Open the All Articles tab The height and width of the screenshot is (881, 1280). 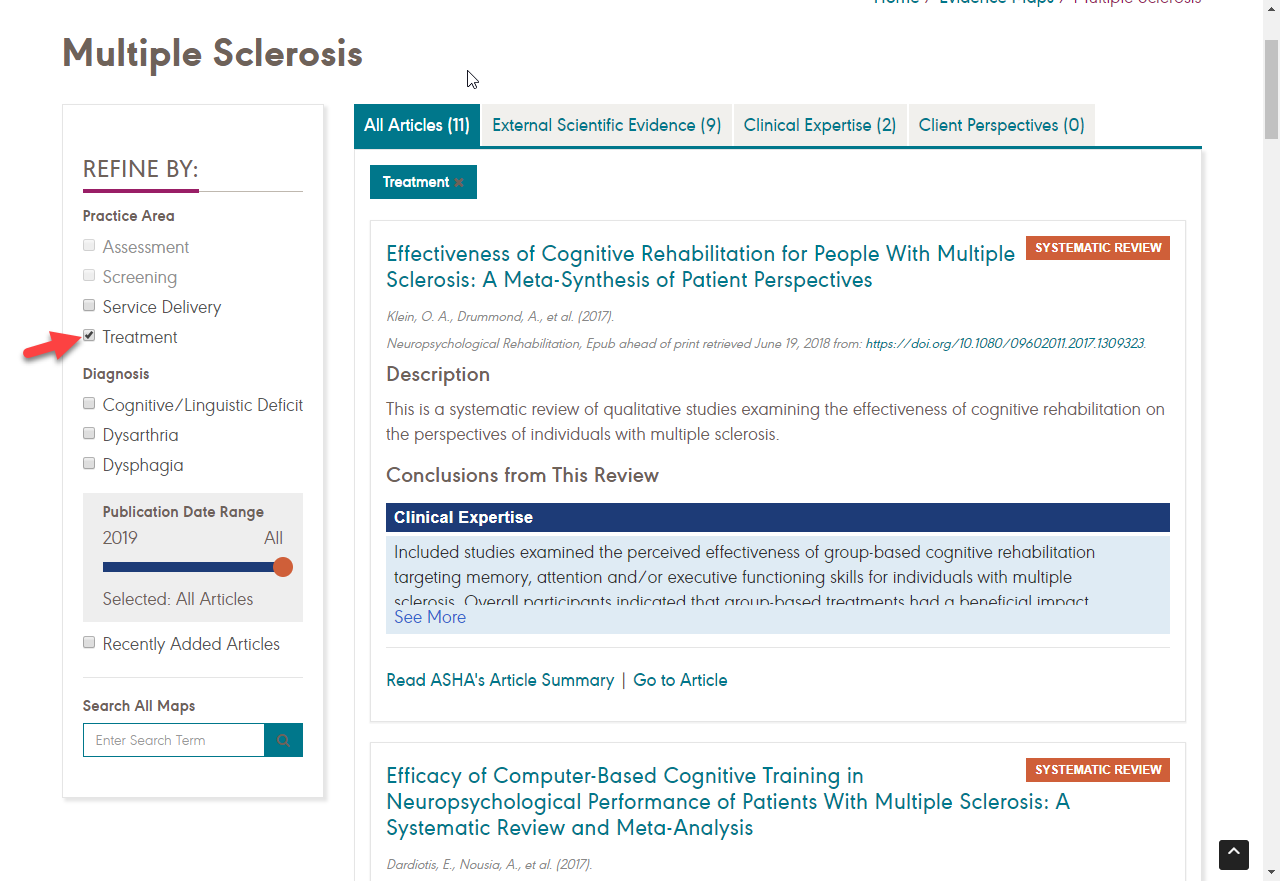point(416,125)
